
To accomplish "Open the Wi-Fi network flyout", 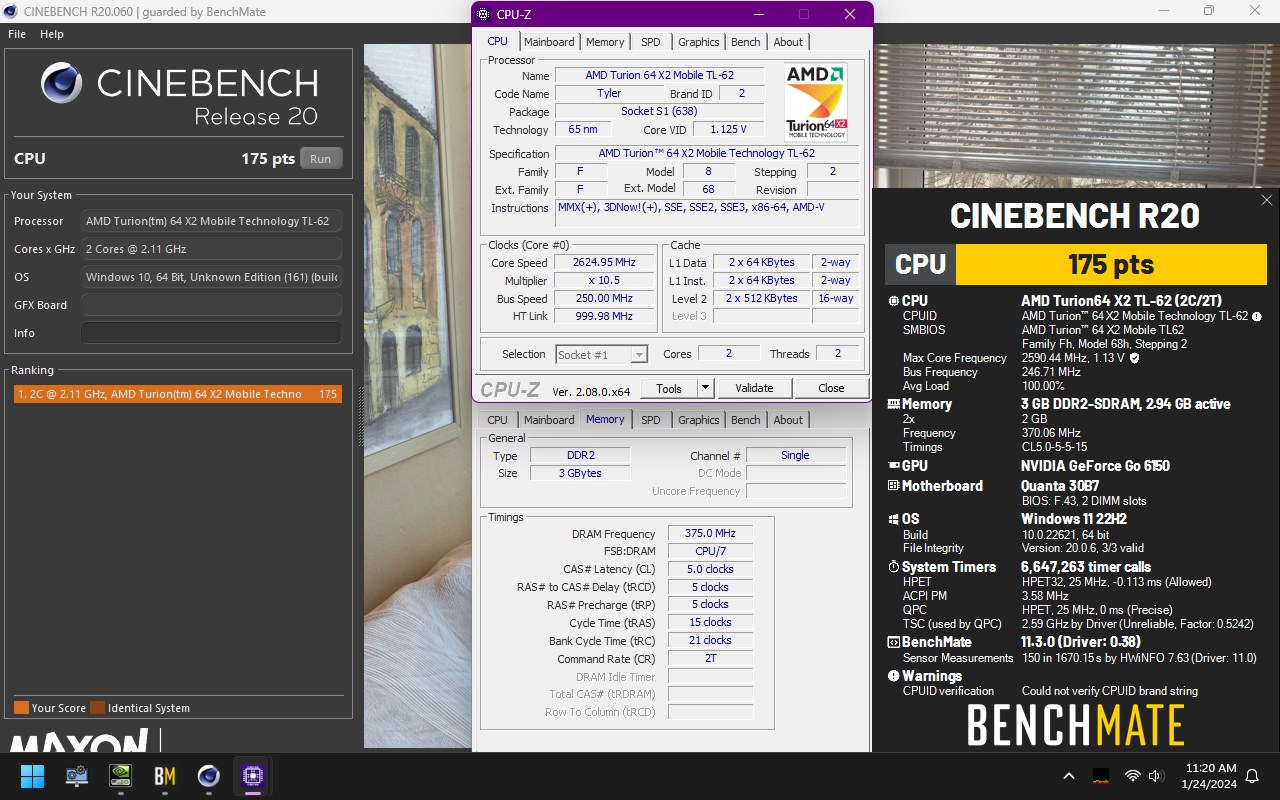I will point(1133,776).
